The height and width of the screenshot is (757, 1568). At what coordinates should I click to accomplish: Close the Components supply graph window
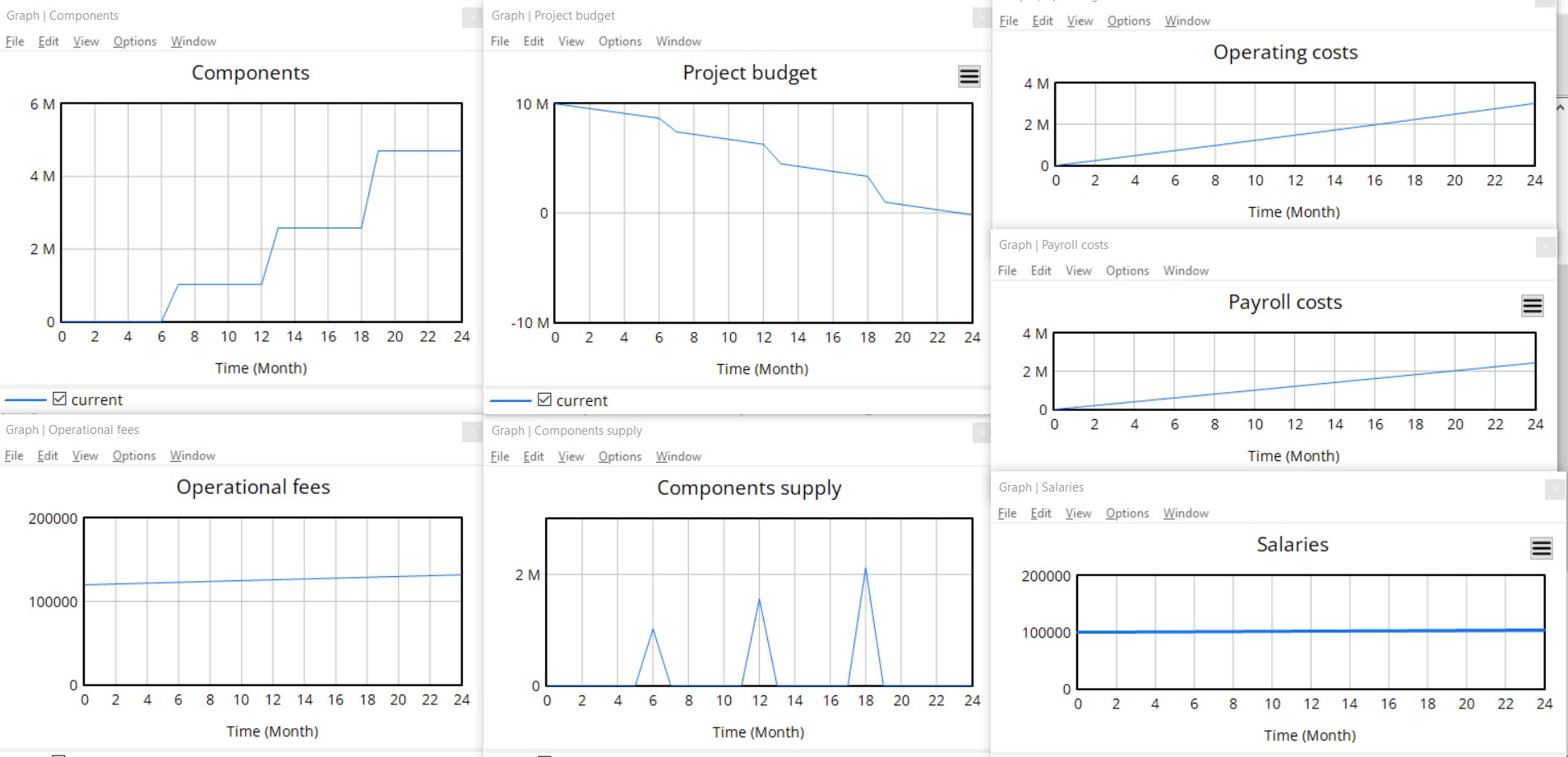tap(982, 432)
